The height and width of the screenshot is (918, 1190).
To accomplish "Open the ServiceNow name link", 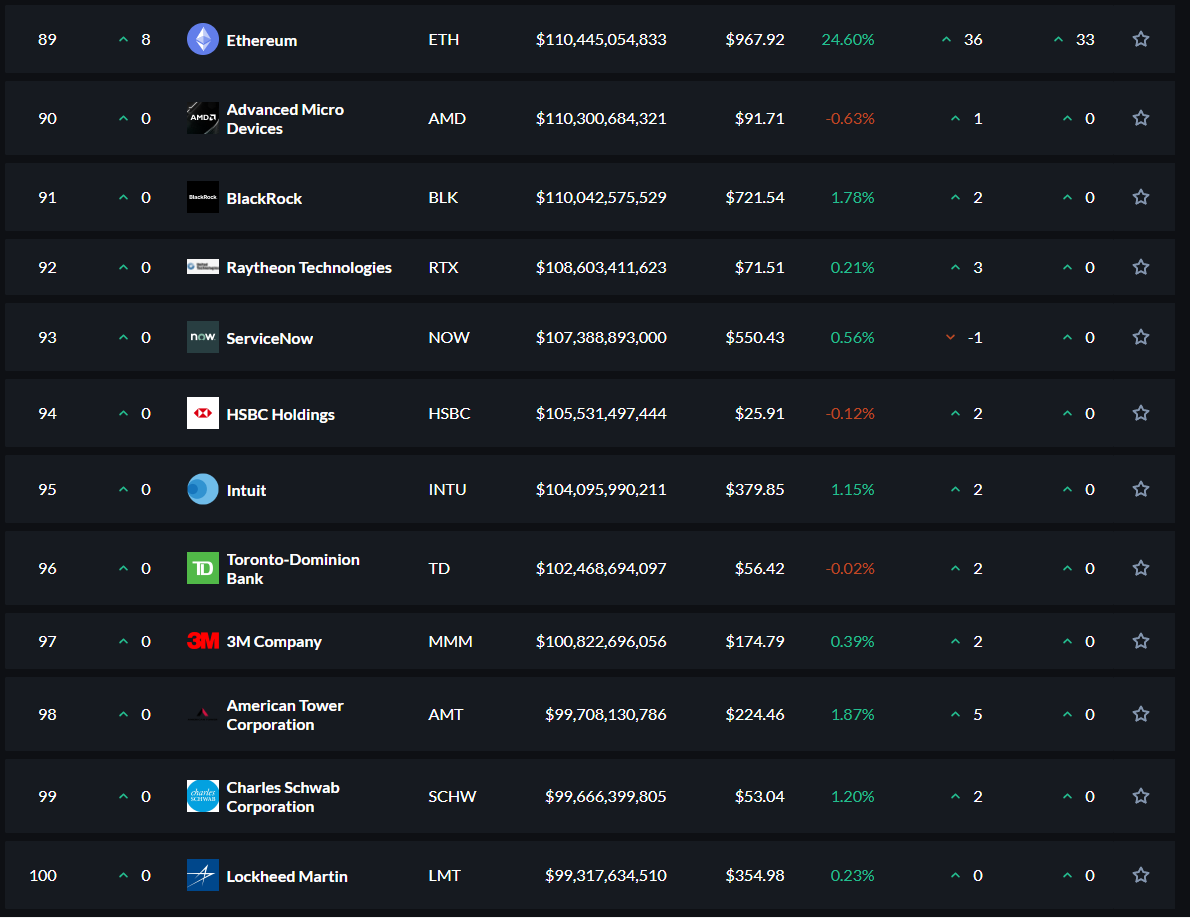I will click(269, 338).
